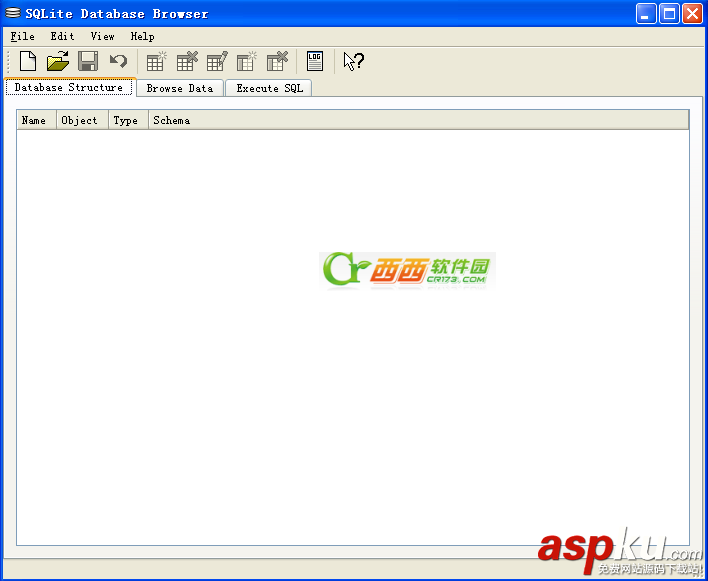Click the New Database icon

click(x=28, y=61)
